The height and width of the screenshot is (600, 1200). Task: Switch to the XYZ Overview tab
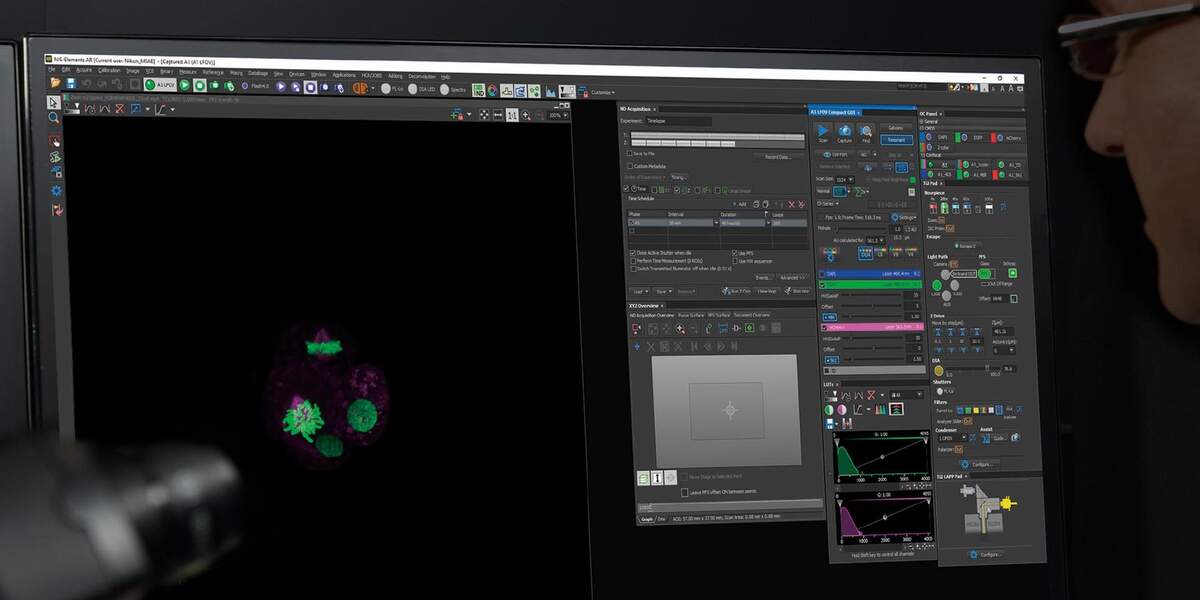pyautogui.click(x=644, y=306)
